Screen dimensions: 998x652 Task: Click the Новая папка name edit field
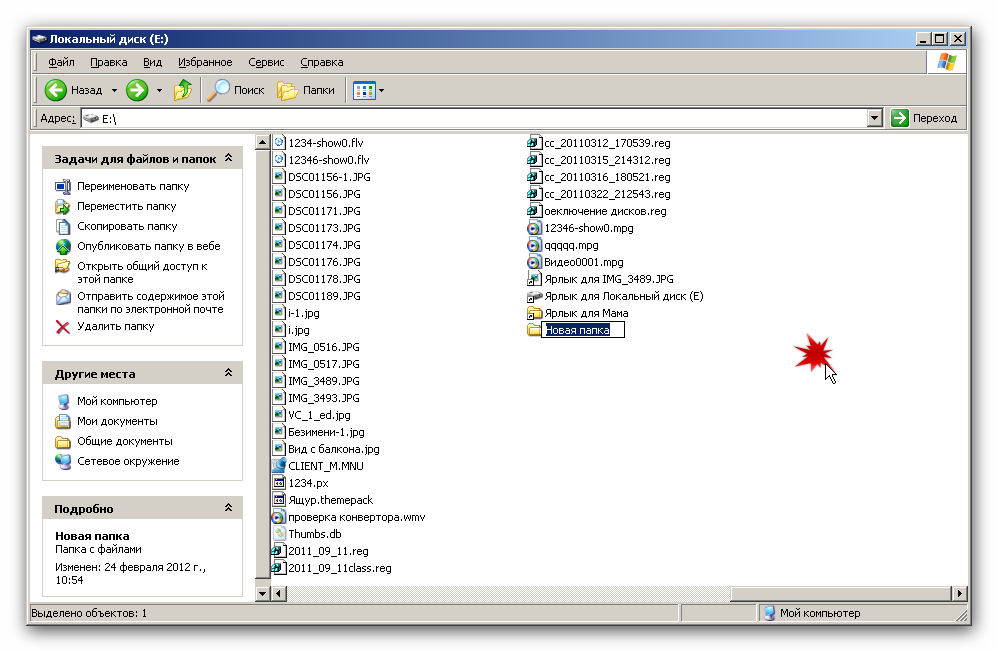click(583, 330)
